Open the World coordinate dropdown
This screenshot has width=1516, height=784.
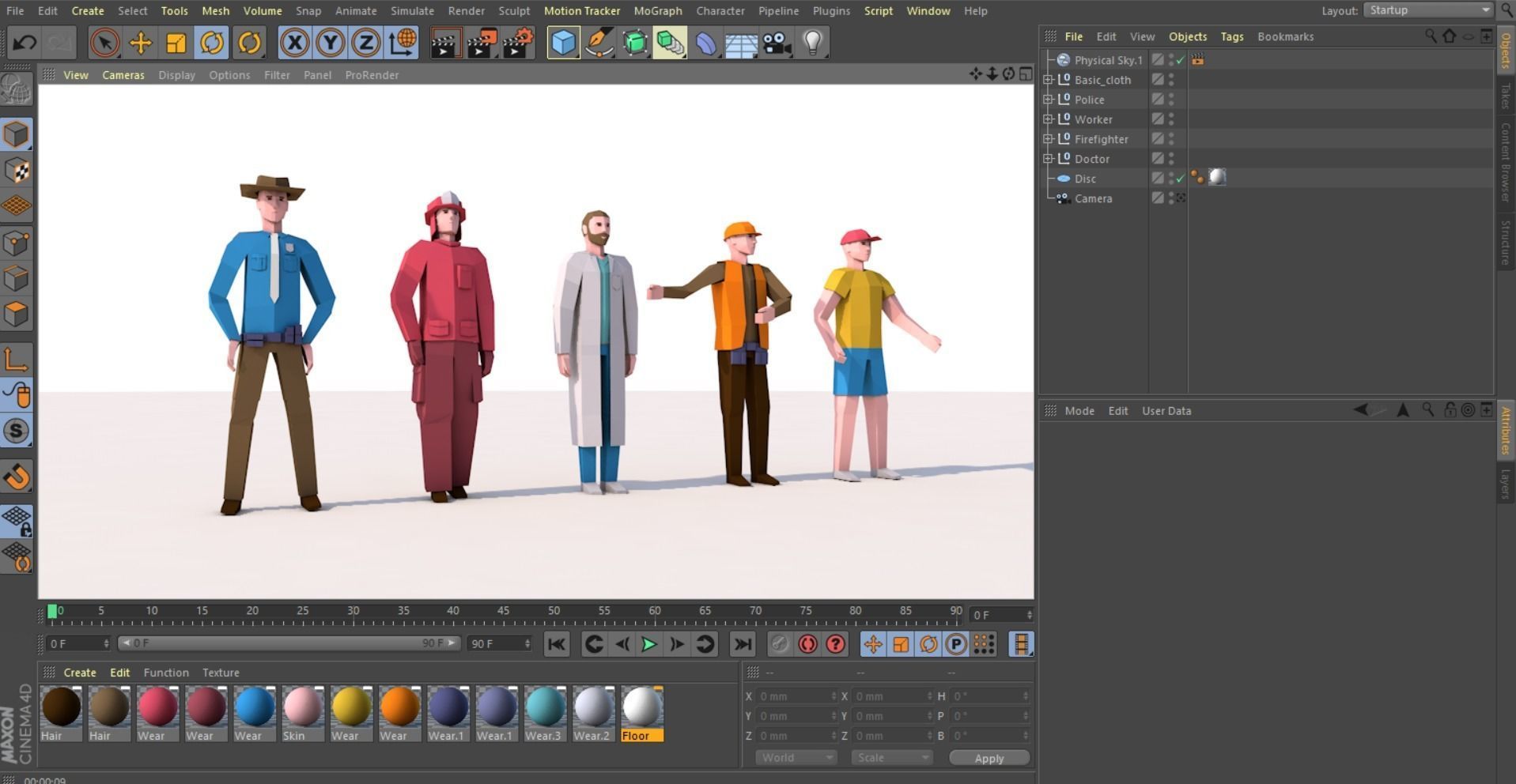796,757
